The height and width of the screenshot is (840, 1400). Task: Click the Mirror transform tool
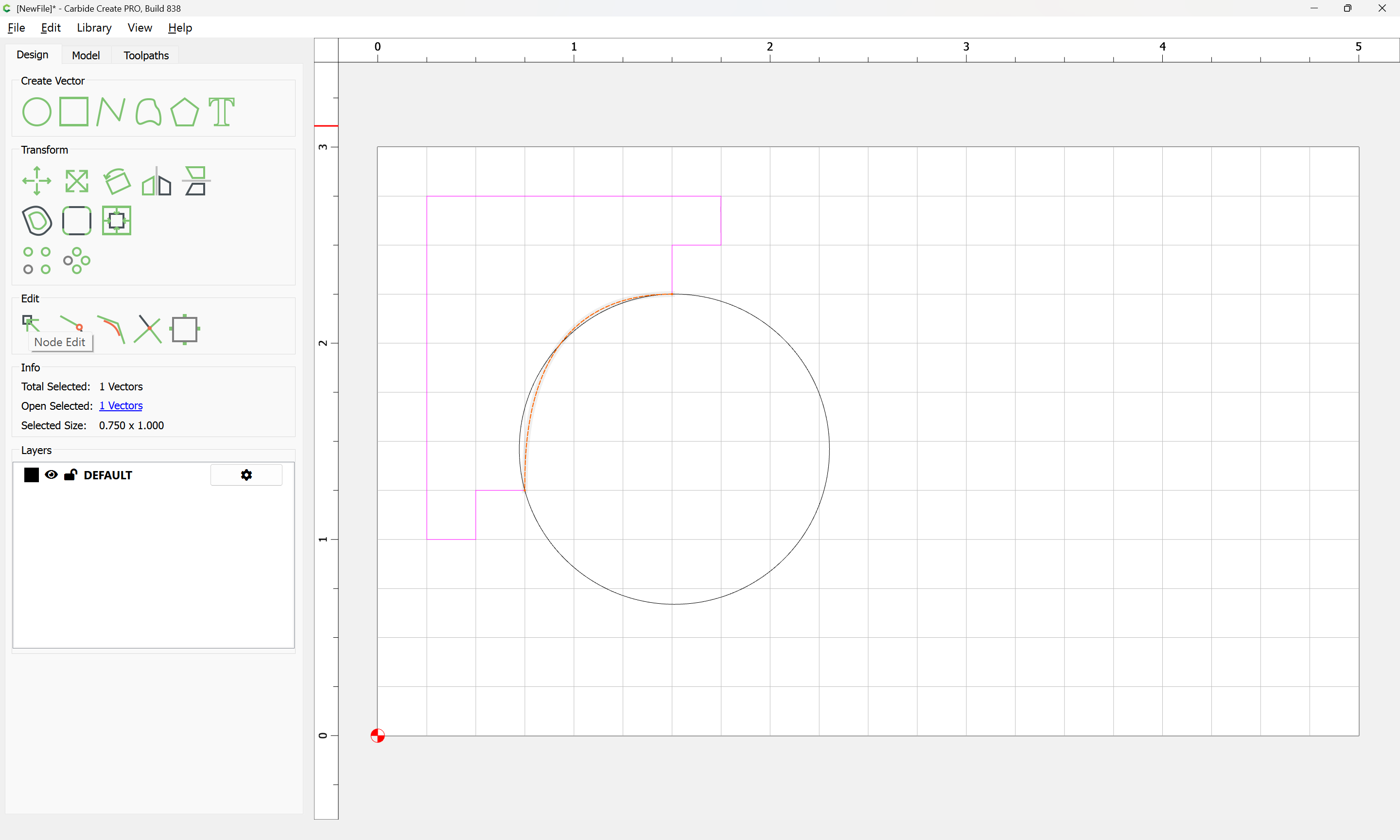(156, 181)
